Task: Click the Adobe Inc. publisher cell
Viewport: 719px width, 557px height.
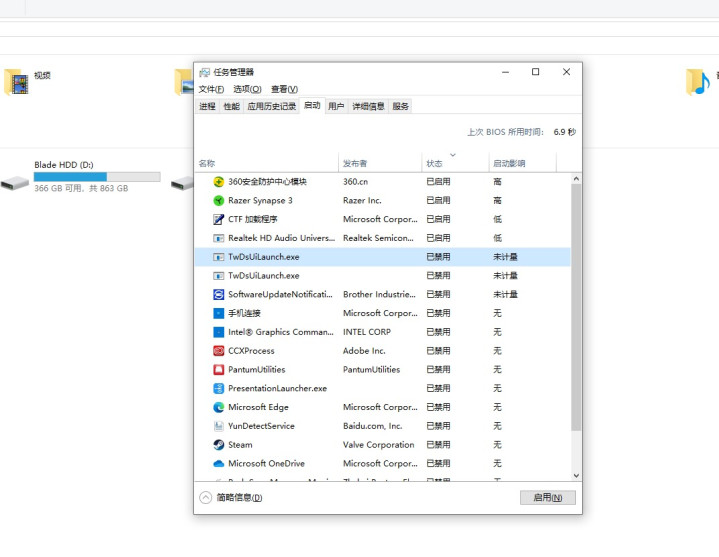Action: tap(364, 351)
